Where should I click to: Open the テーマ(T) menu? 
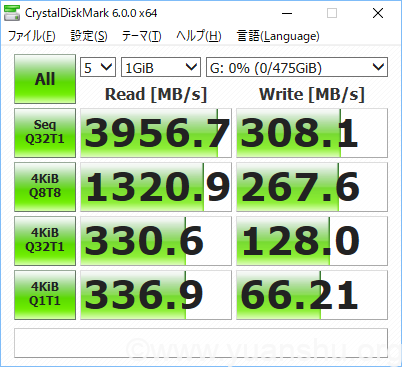[x=141, y=36]
